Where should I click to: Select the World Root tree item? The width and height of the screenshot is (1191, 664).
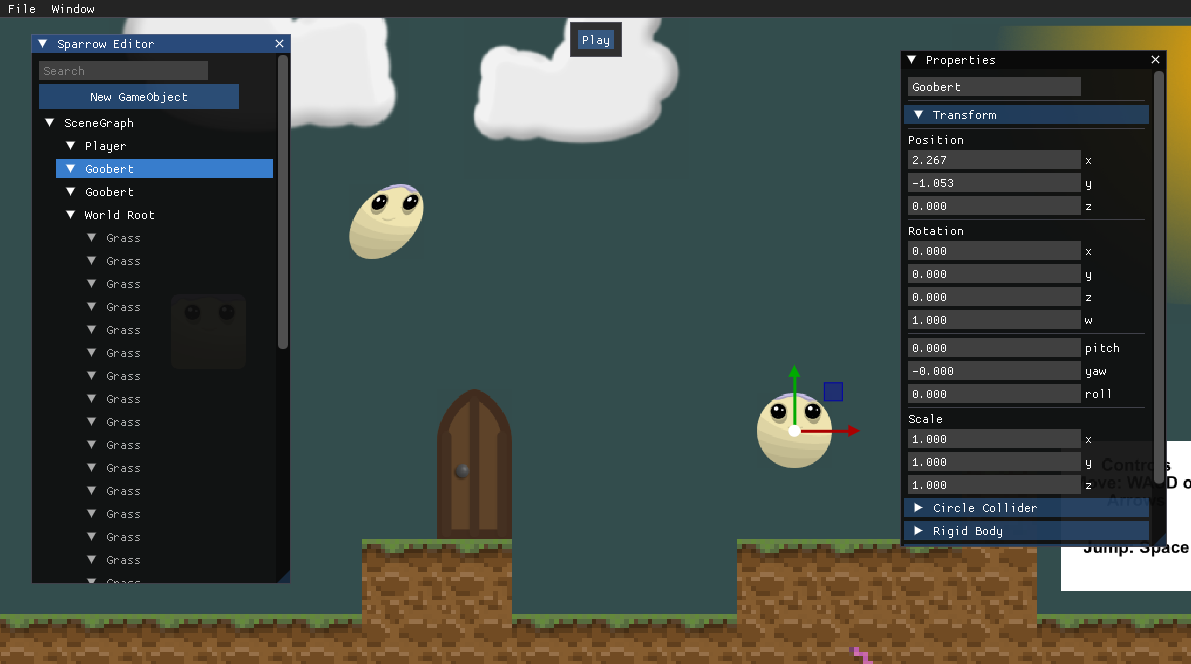(119, 215)
